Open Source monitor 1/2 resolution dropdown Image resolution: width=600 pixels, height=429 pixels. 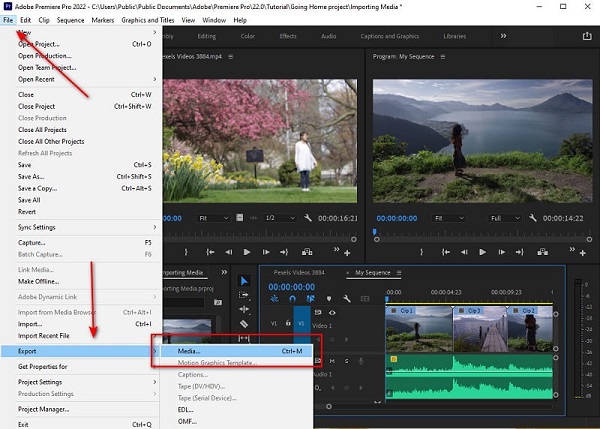pos(280,218)
